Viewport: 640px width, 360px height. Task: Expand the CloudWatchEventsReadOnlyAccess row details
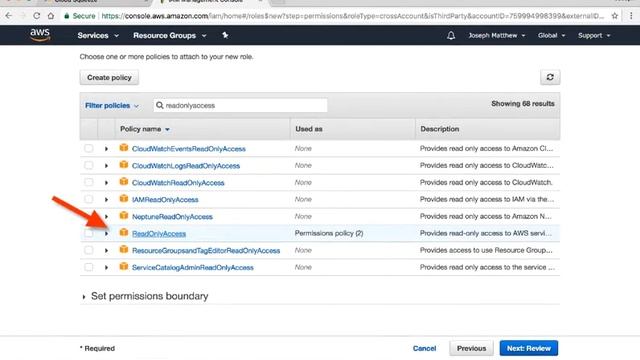[106, 149]
